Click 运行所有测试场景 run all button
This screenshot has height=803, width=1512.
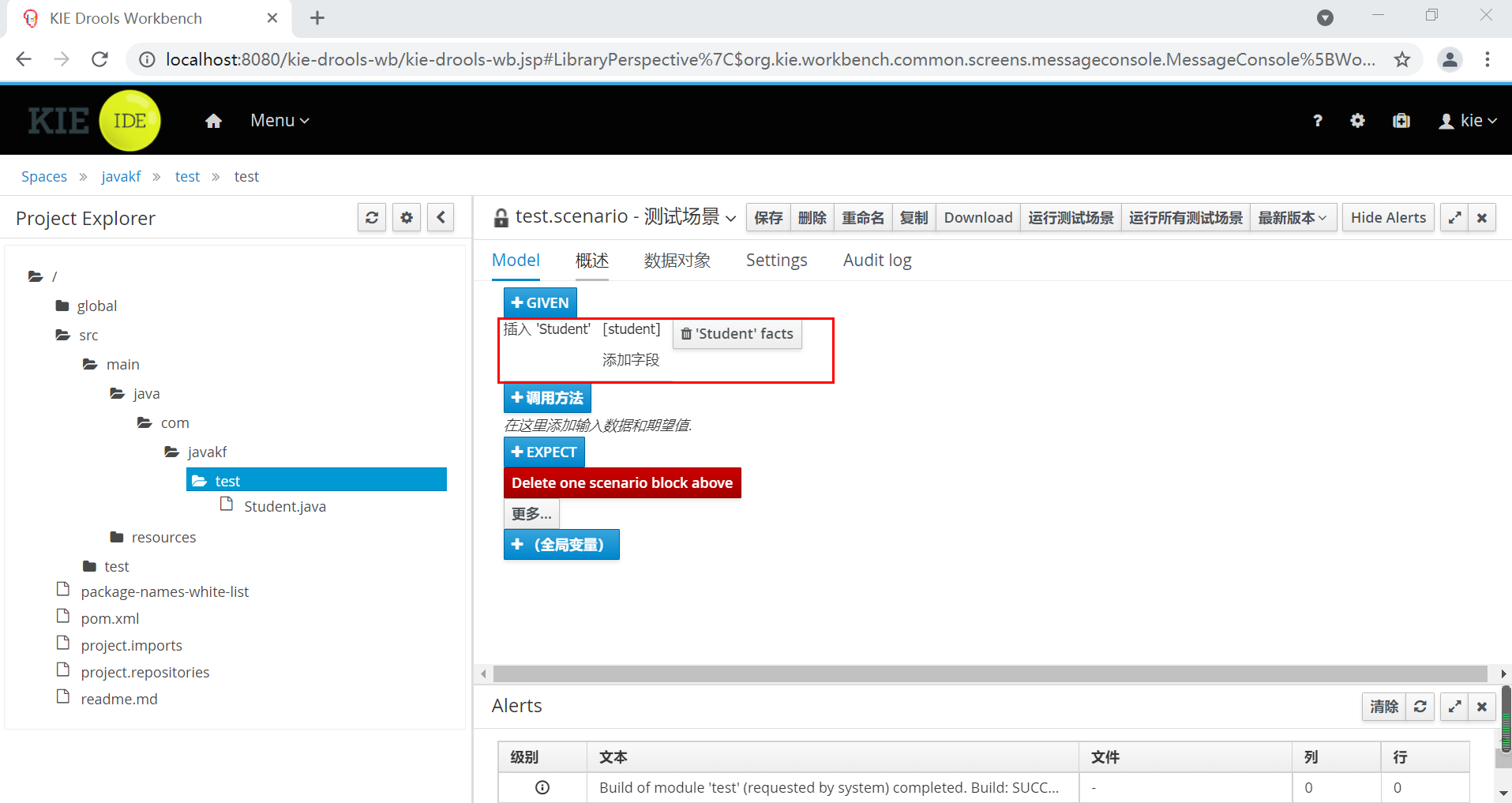1185,218
